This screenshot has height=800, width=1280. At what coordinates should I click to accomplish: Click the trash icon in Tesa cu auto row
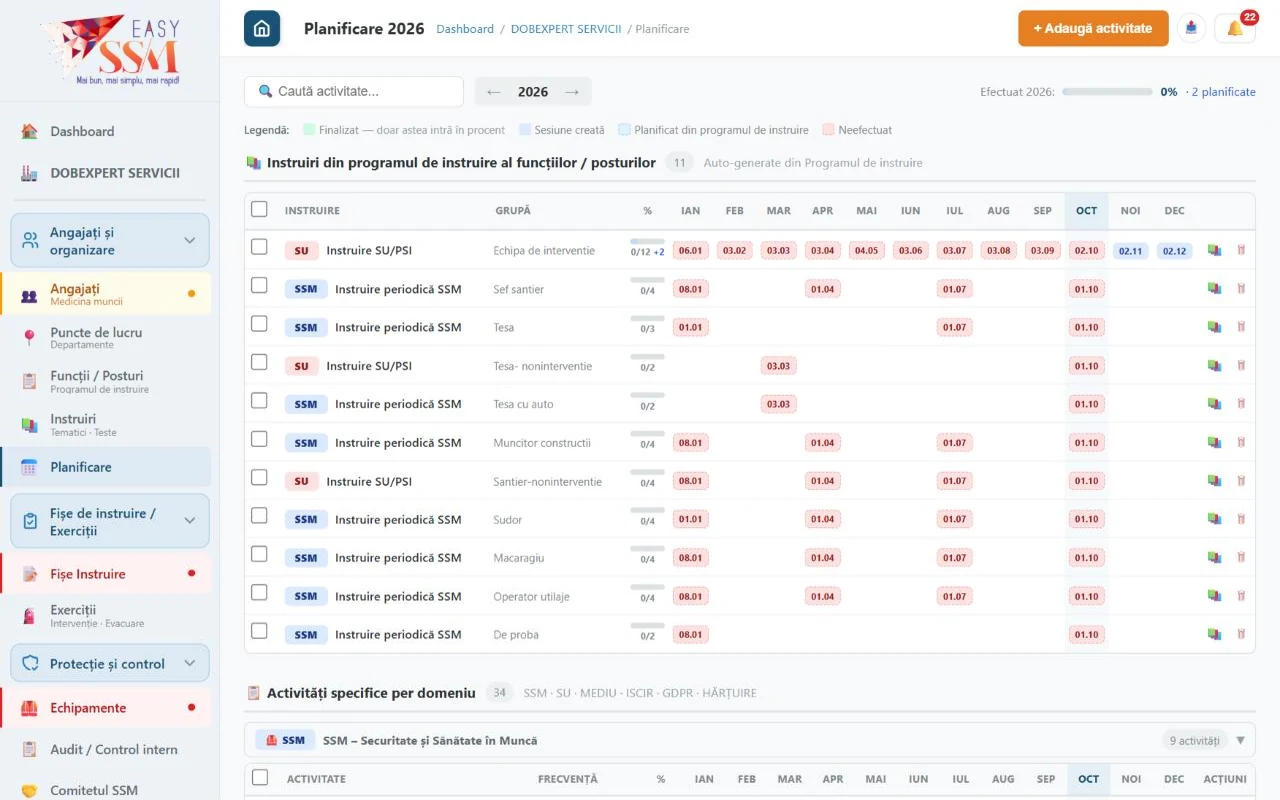(1241, 404)
